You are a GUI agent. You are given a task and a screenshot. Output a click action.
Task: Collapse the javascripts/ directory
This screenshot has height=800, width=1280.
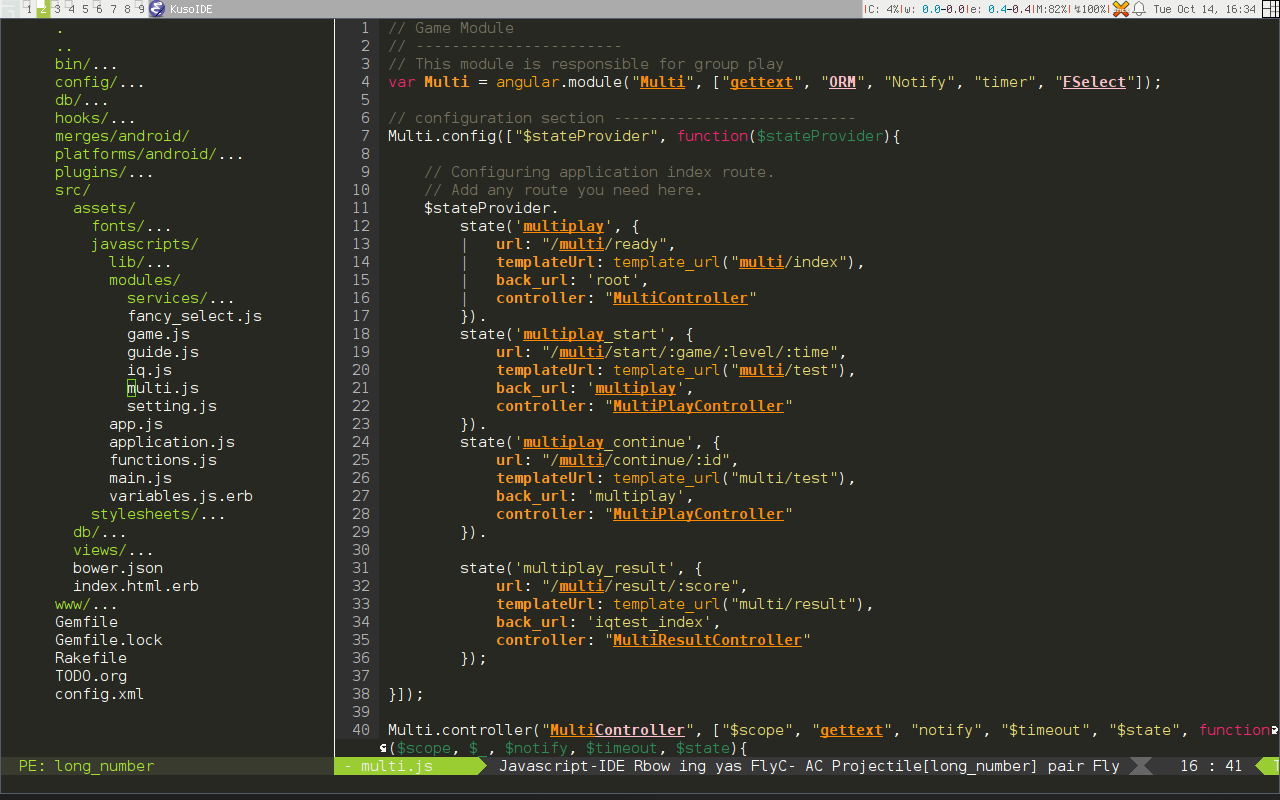pyautogui.click(x=145, y=244)
